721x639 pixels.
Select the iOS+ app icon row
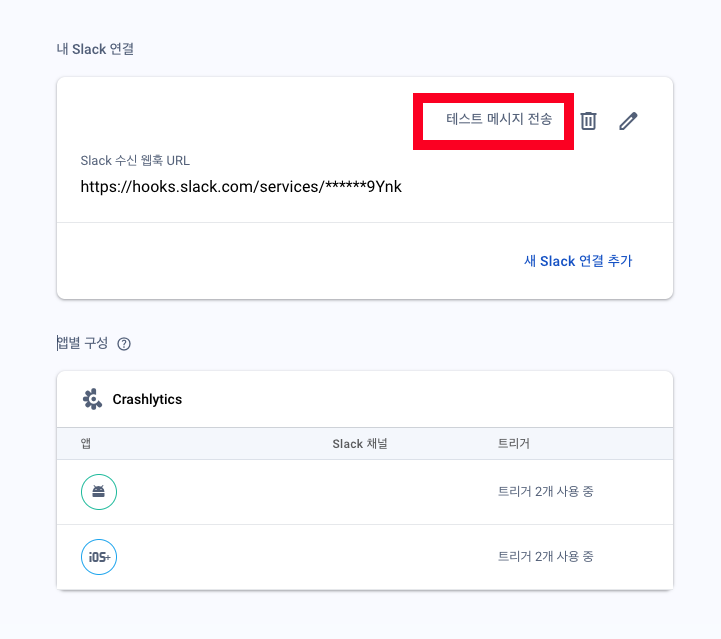365,557
